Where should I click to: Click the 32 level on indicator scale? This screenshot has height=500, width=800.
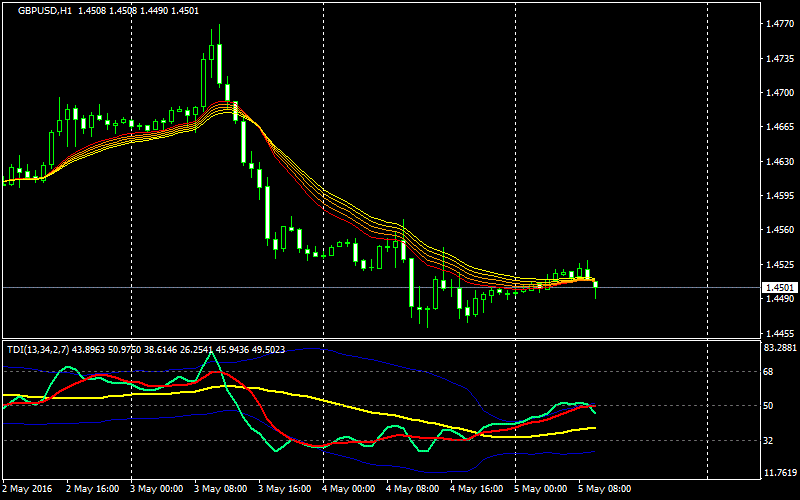(768, 440)
